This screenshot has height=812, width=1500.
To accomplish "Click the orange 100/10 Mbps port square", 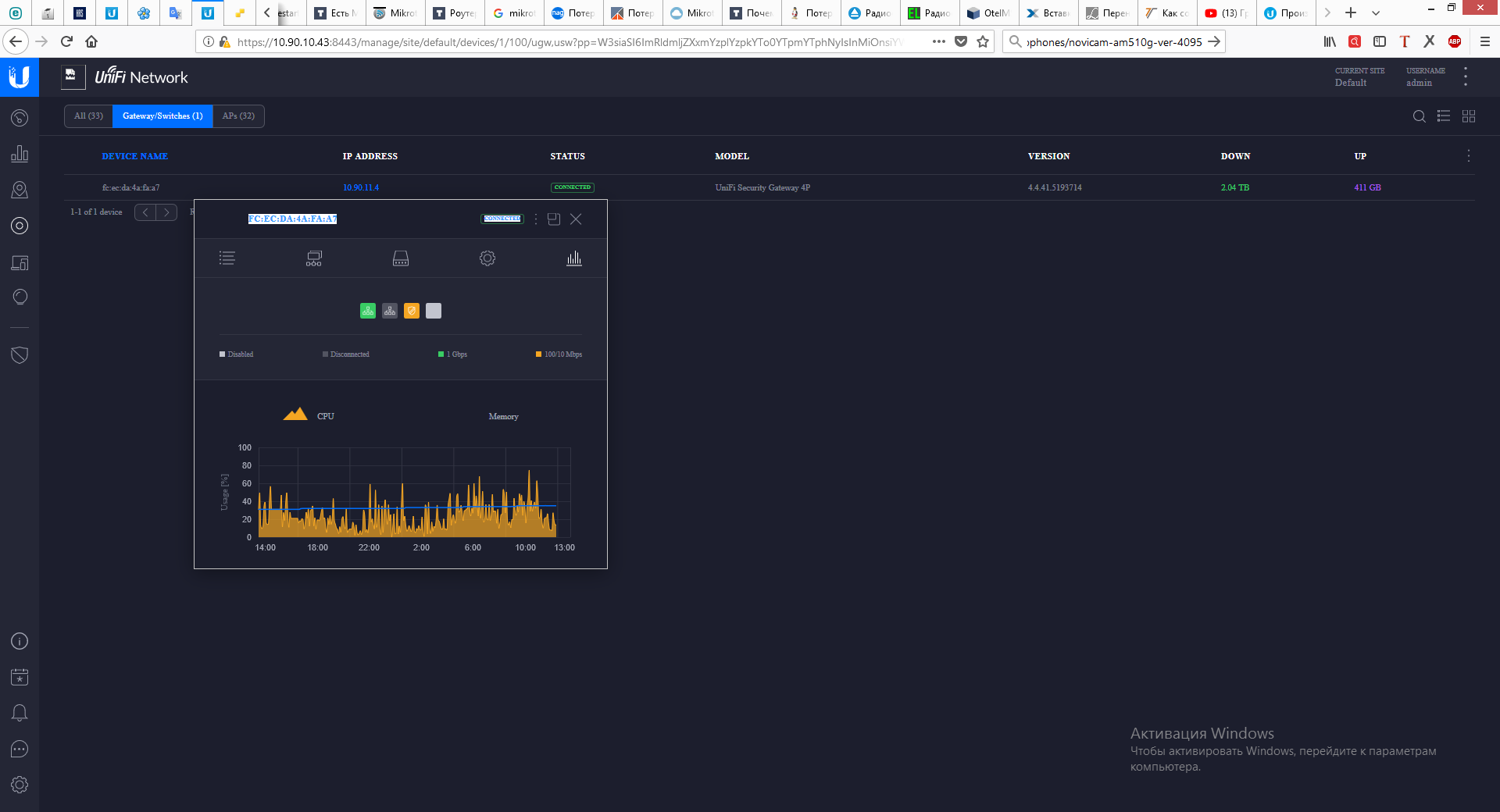I will 412,311.
